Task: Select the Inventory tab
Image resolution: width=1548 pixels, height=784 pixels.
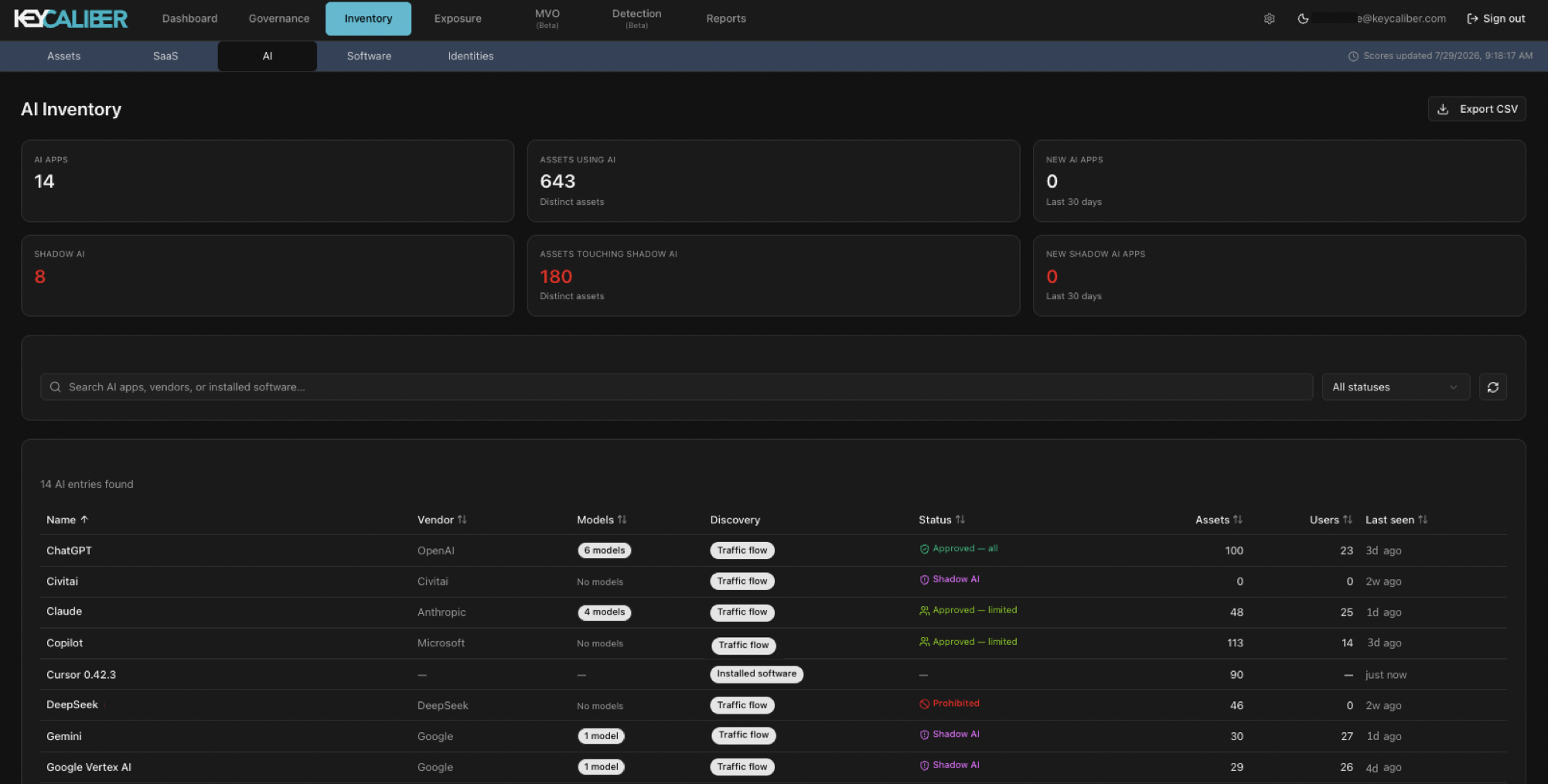Action: (x=368, y=19)
